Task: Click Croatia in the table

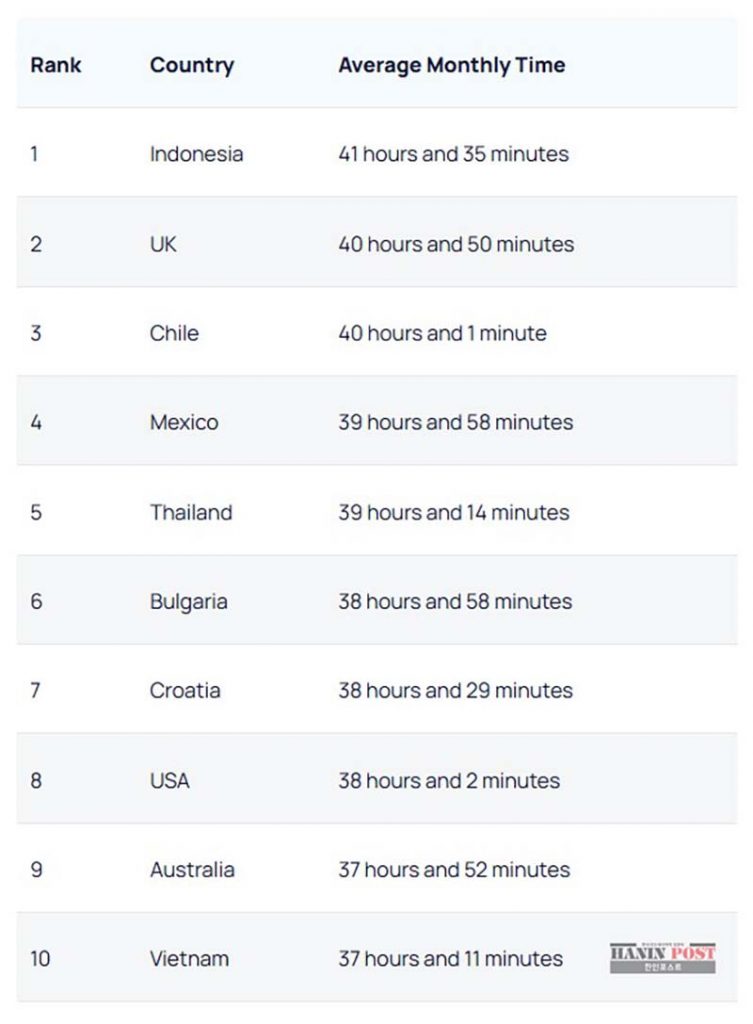Action: coord(185,690)
